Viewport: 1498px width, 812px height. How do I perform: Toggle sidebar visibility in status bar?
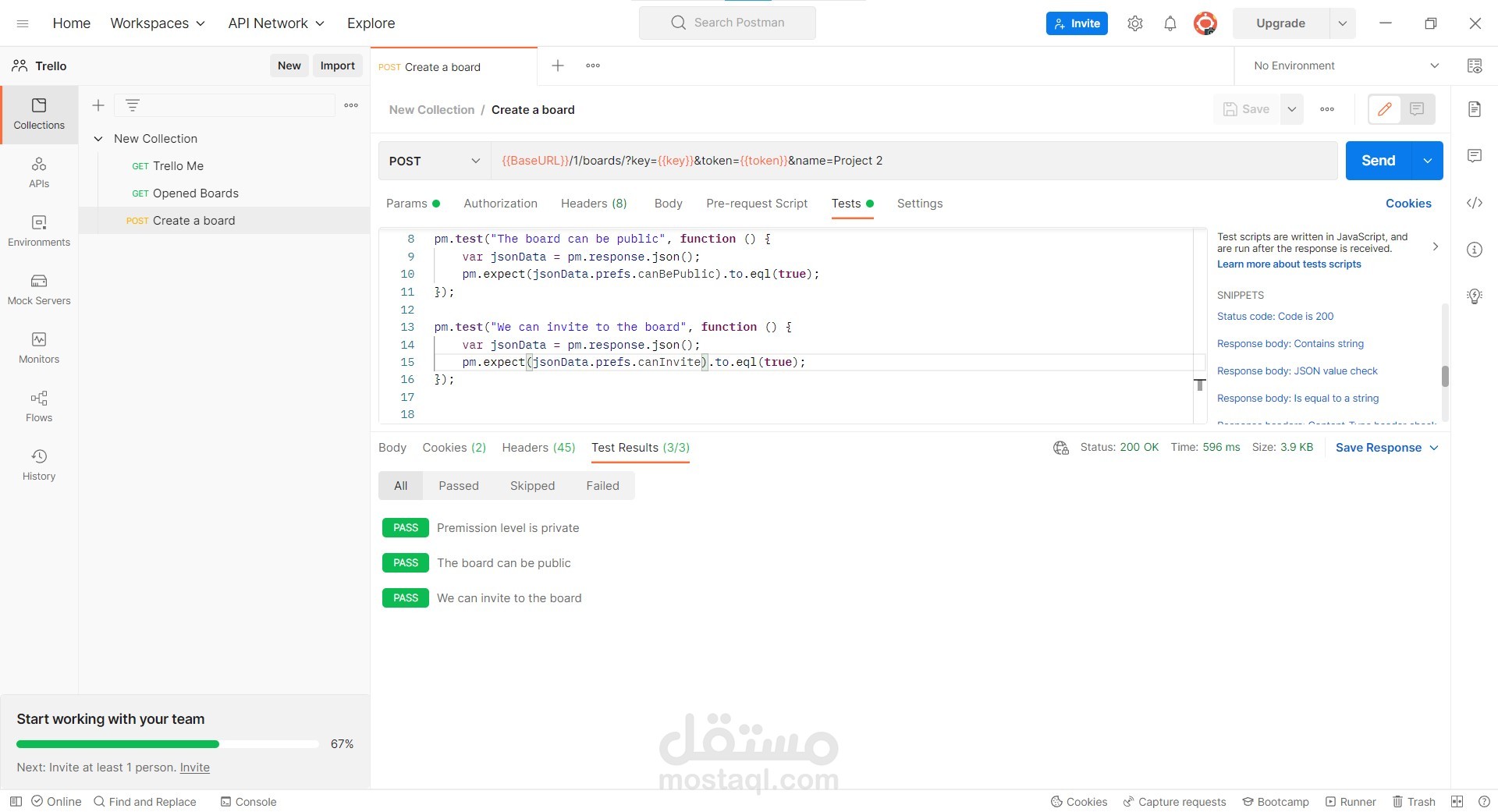pyautogui.click(x=16, y=801)
